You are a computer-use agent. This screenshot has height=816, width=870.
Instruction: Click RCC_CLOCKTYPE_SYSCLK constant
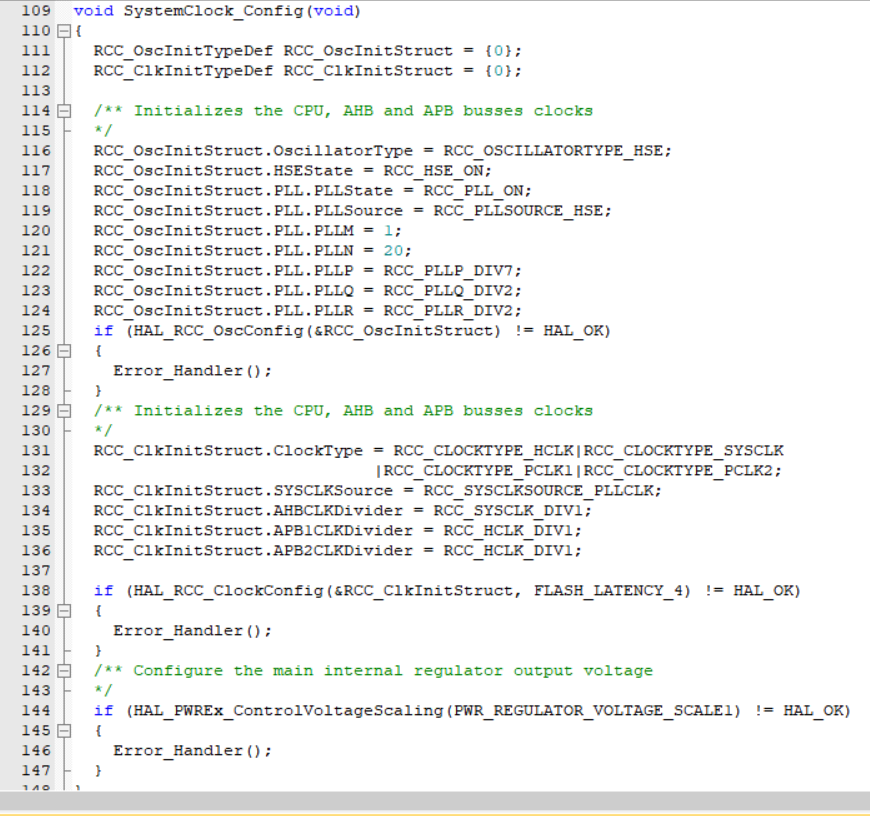(683, 450)
